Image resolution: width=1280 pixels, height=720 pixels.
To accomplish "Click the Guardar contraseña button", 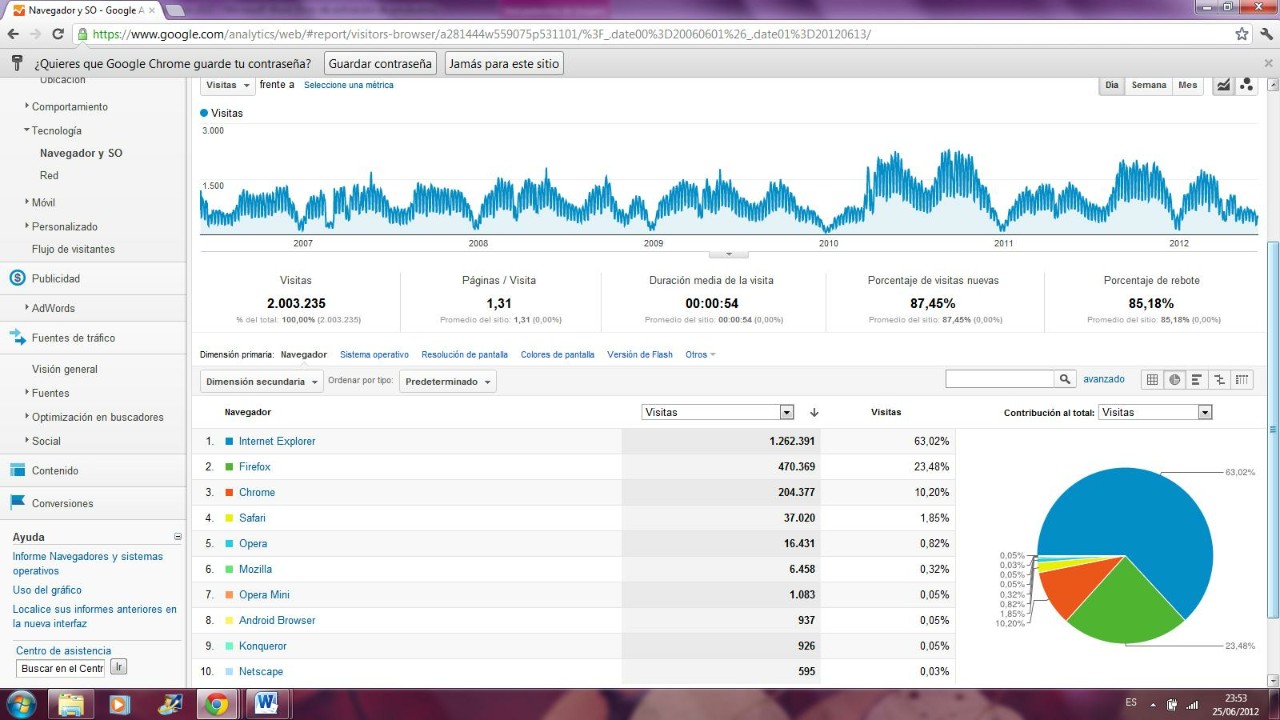I will point(380,63).
